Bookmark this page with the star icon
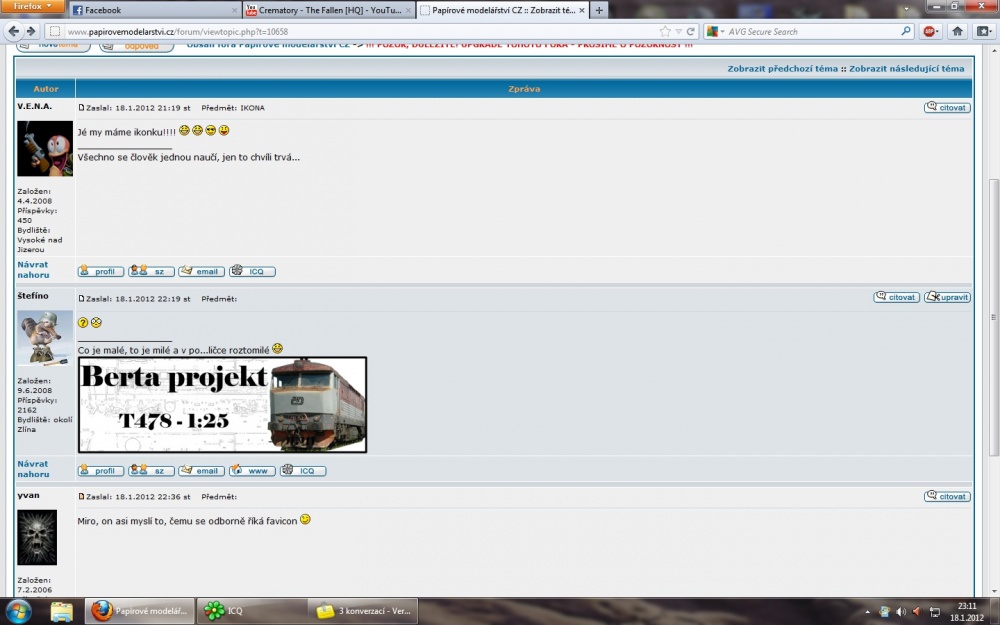Screen dimensions: 1000x625 click(x=665, y=31)
